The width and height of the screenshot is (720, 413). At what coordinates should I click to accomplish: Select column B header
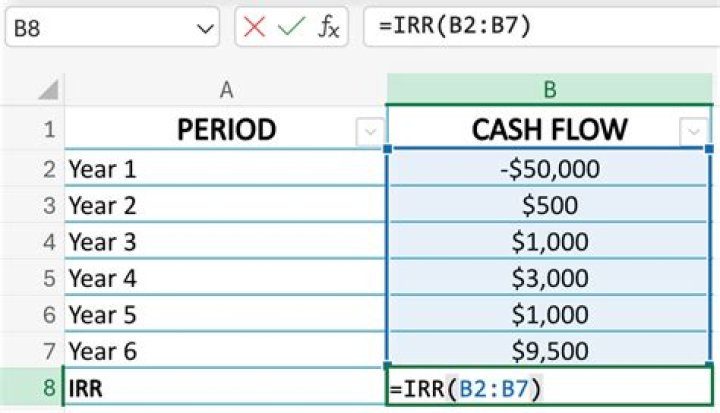tap(549, 90)
